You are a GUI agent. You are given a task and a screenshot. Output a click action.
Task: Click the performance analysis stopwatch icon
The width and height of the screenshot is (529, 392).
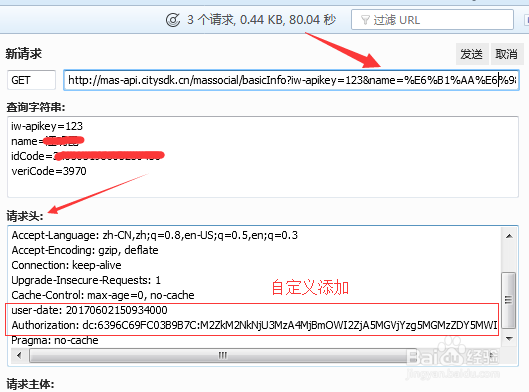point(173,20)
